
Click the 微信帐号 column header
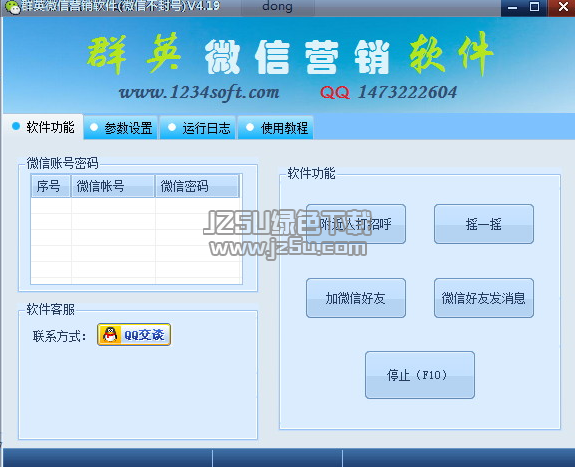click(x=113, y=186)
